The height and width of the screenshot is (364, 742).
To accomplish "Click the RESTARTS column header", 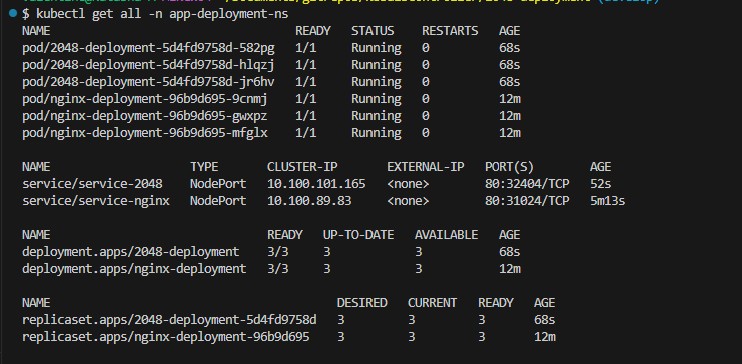I will 450,31.
